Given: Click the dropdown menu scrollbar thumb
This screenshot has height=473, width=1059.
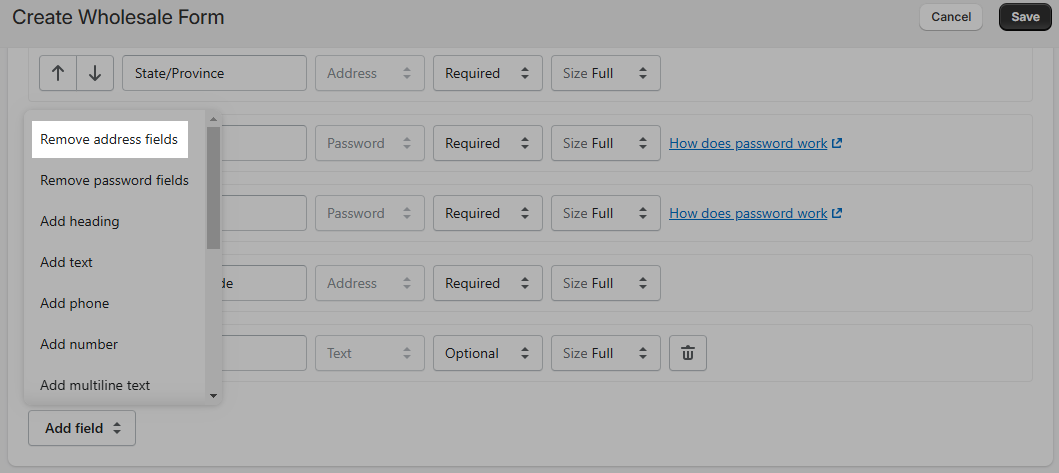Looking at the screenshot, I should (x=213, y=188).
